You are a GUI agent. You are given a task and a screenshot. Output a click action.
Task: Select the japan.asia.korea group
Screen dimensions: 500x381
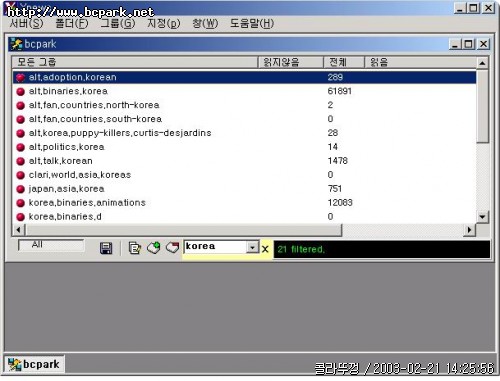(x=66, y=189)
